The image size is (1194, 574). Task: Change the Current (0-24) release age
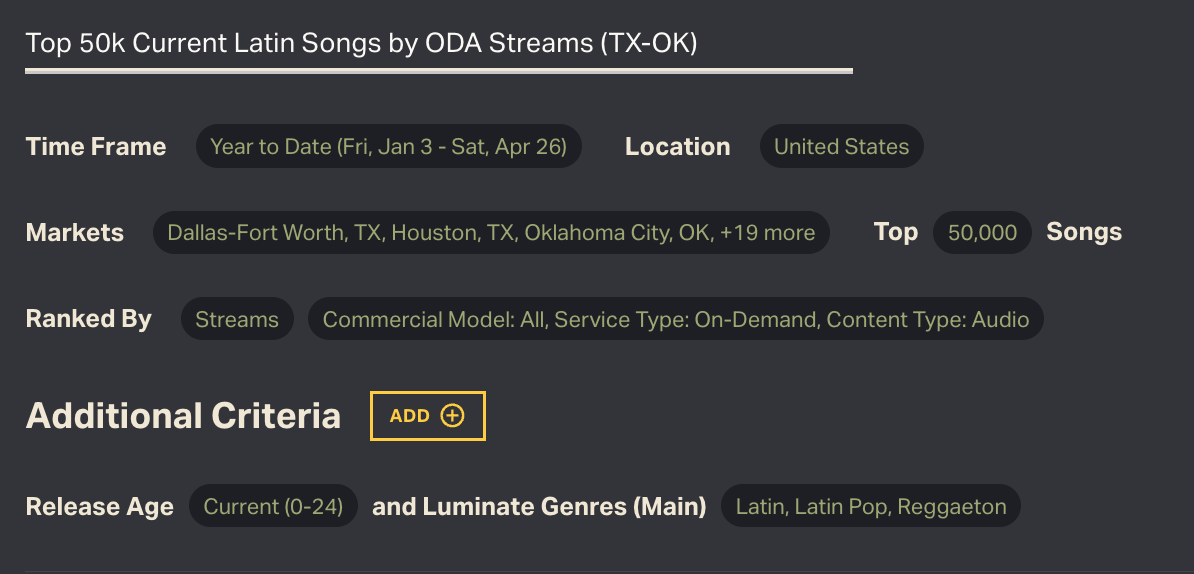click(273, 506)
